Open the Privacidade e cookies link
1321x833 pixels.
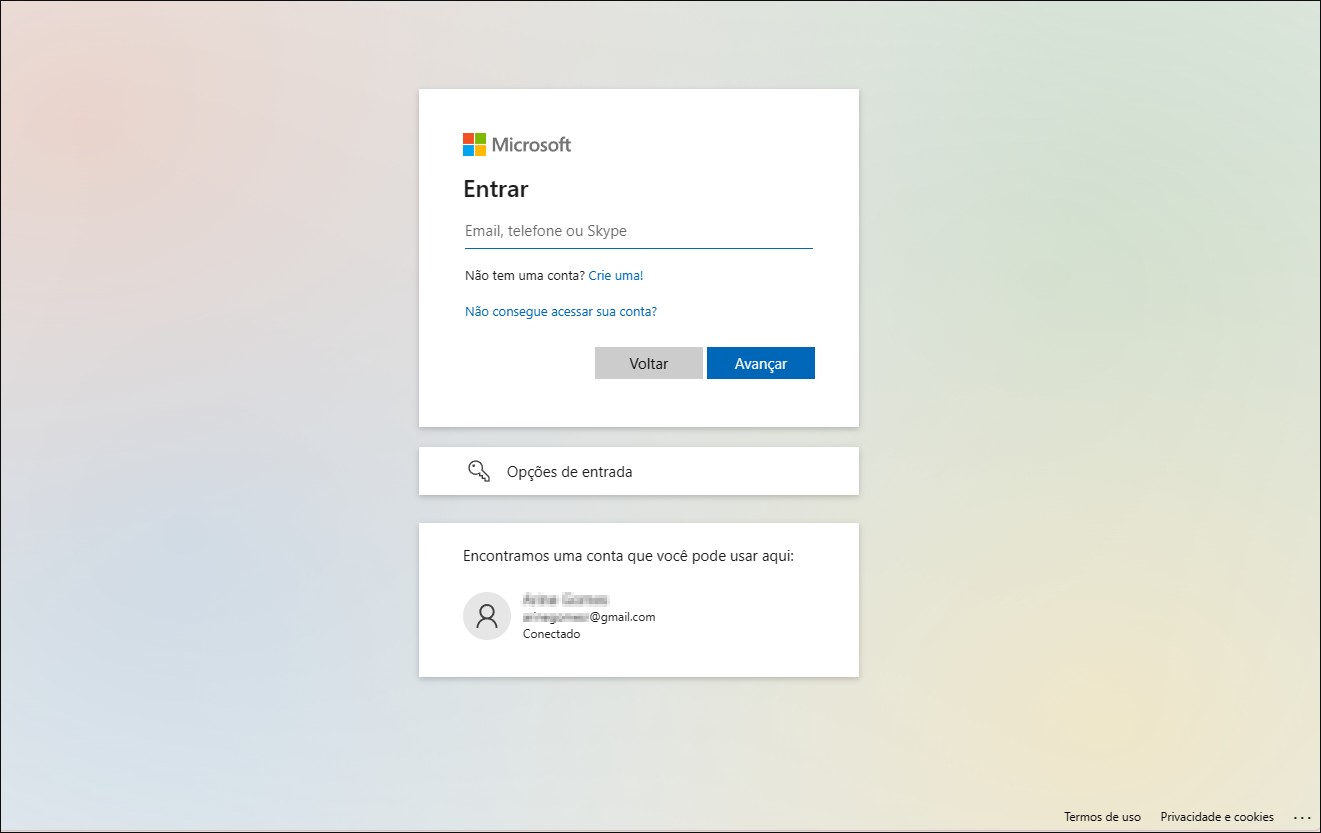click(x=1217, y=817)
